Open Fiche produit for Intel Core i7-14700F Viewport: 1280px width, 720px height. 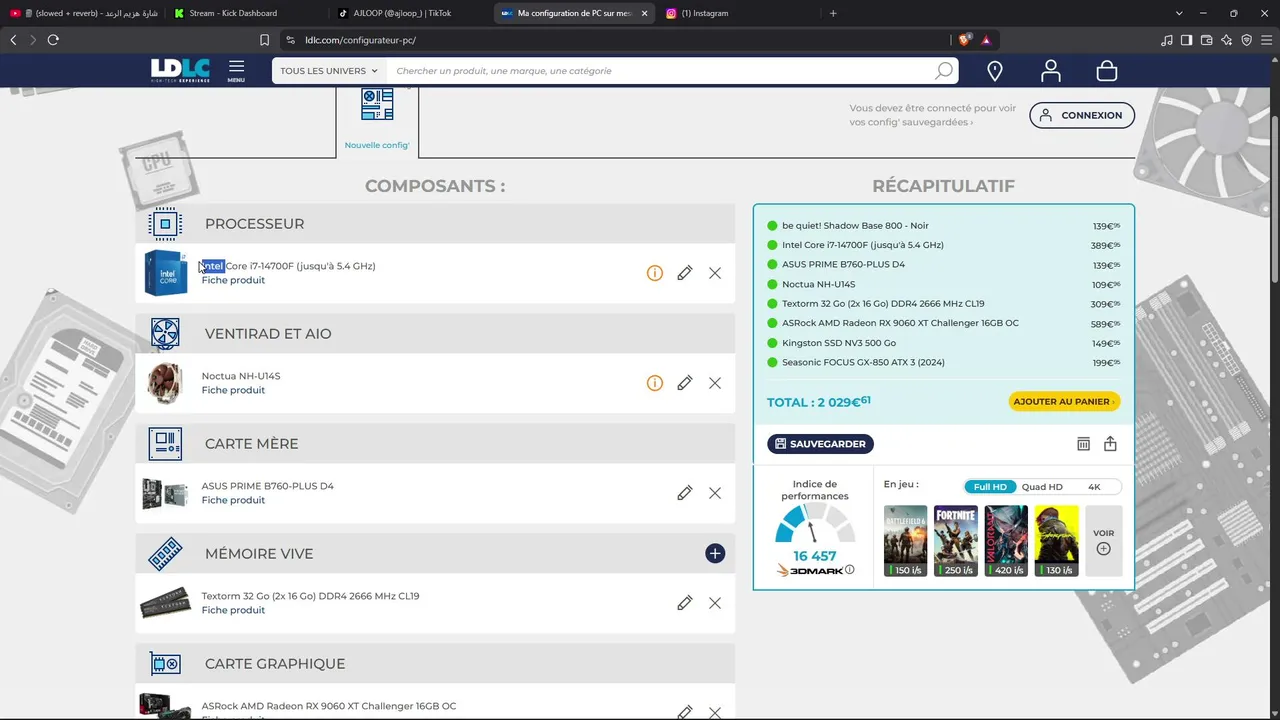click(x=233, y=280)
